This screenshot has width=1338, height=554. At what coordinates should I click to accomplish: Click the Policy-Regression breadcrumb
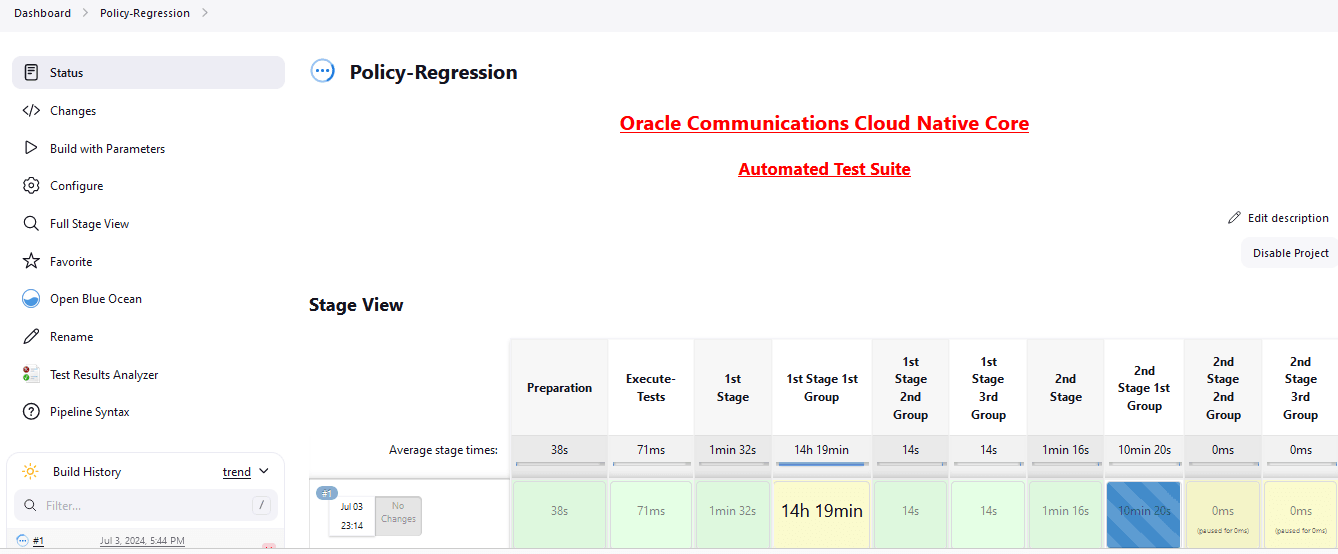(x=145, y=13)
